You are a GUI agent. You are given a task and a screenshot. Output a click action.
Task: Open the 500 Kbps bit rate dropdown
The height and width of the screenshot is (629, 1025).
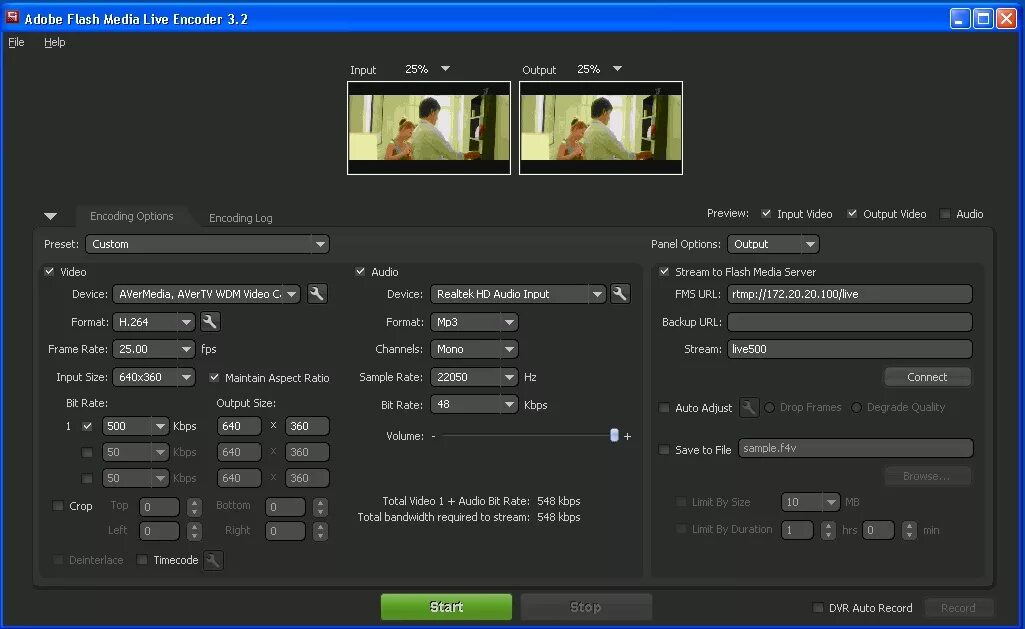pos(135,426)
